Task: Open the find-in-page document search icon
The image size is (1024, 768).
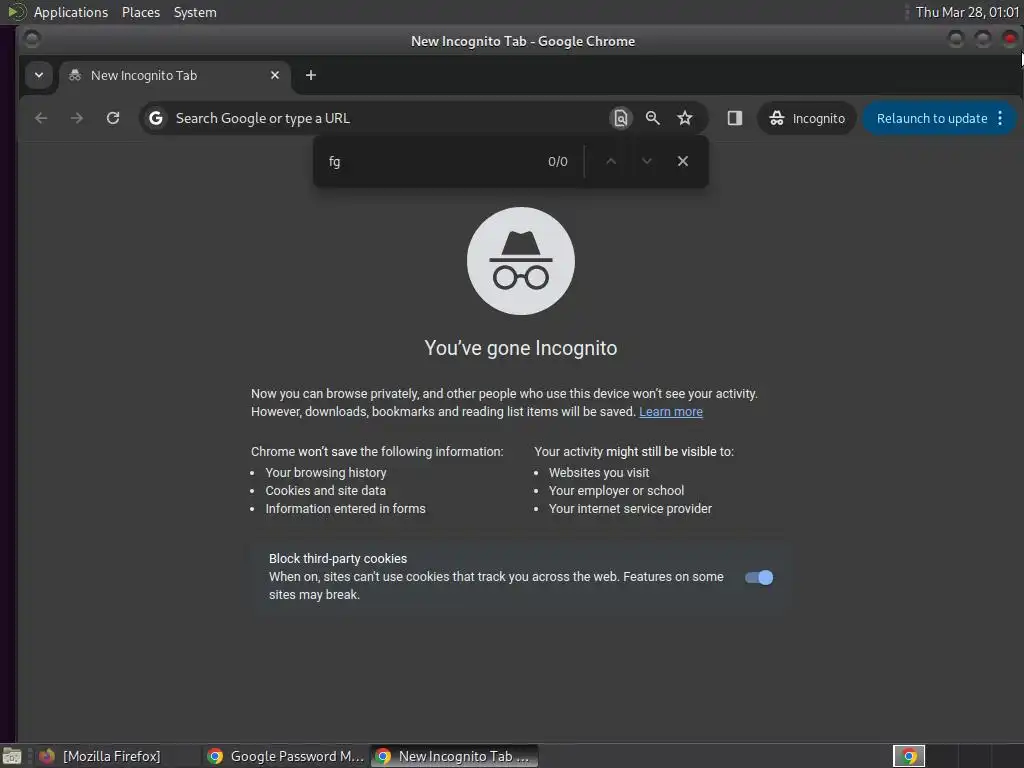Action: pyautogui.click(x=620, y=118)
